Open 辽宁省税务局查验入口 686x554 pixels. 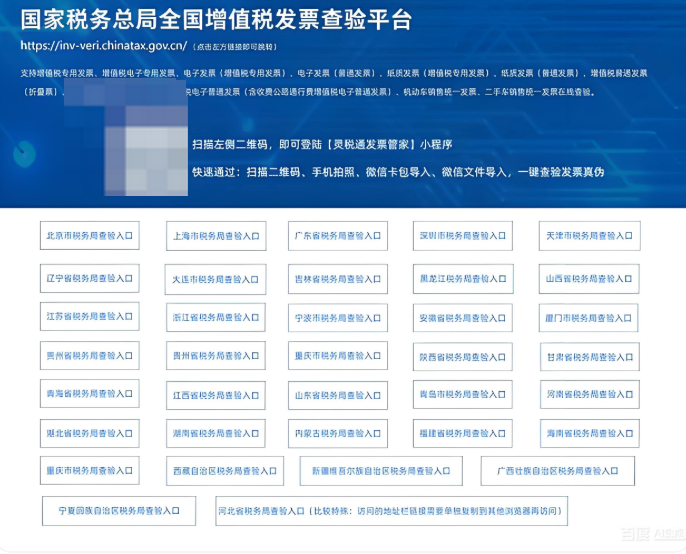pos(90,278)
